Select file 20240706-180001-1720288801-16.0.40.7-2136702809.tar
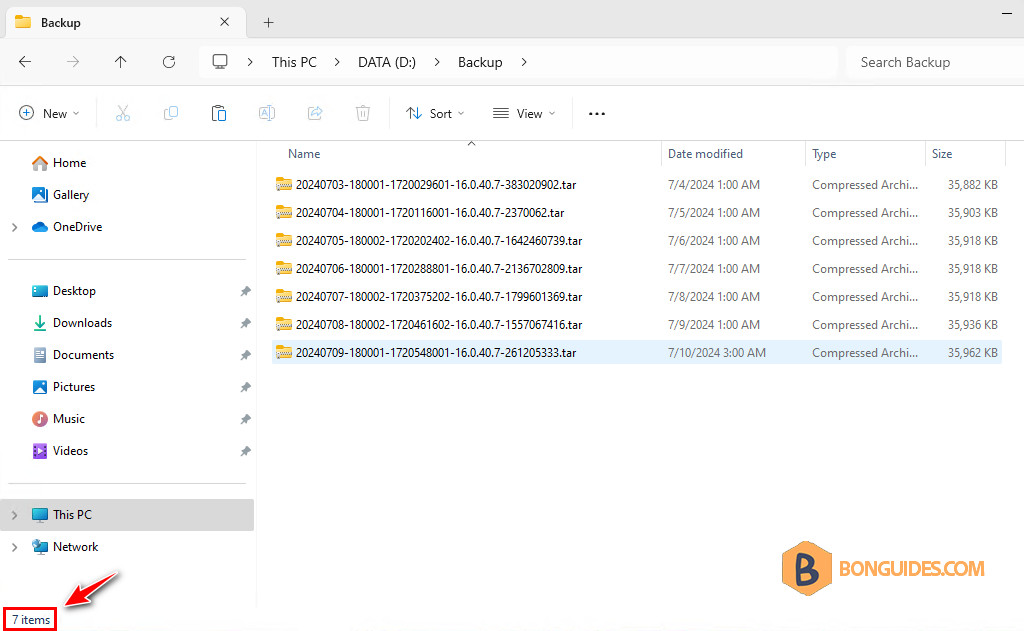Viewport: 1024px width, 631px height. tap(637, 268)
